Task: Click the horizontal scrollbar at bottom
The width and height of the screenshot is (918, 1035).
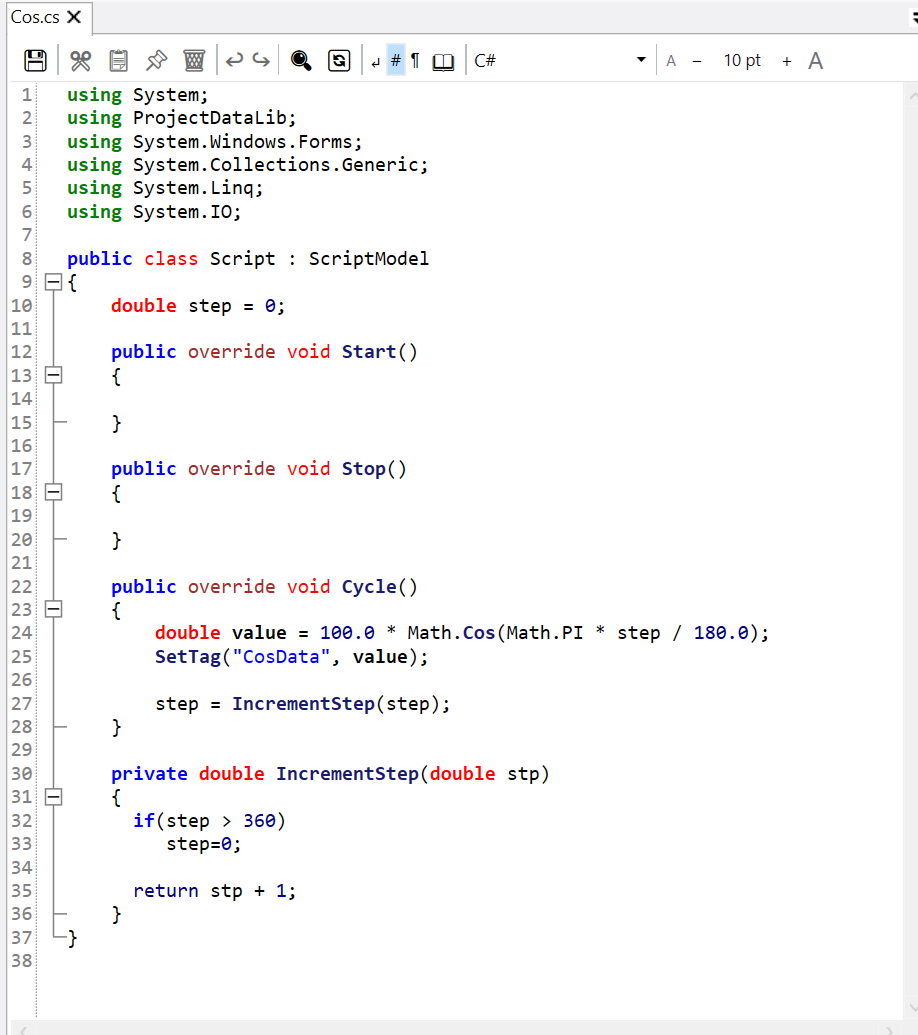Action: 455,1029
